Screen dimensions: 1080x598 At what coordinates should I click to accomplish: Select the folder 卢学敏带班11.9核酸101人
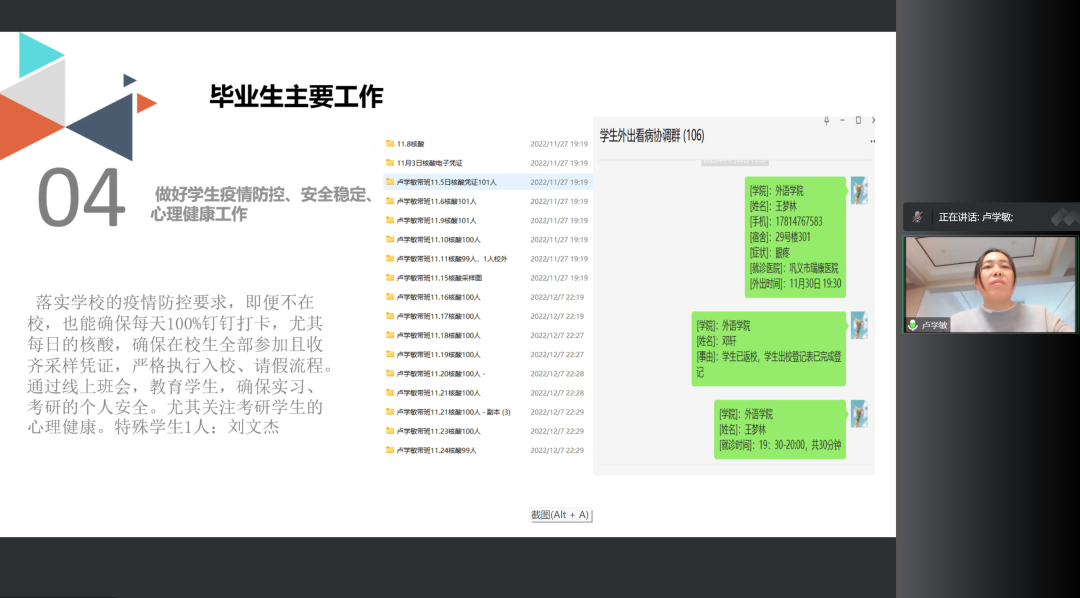coord(436,220)
